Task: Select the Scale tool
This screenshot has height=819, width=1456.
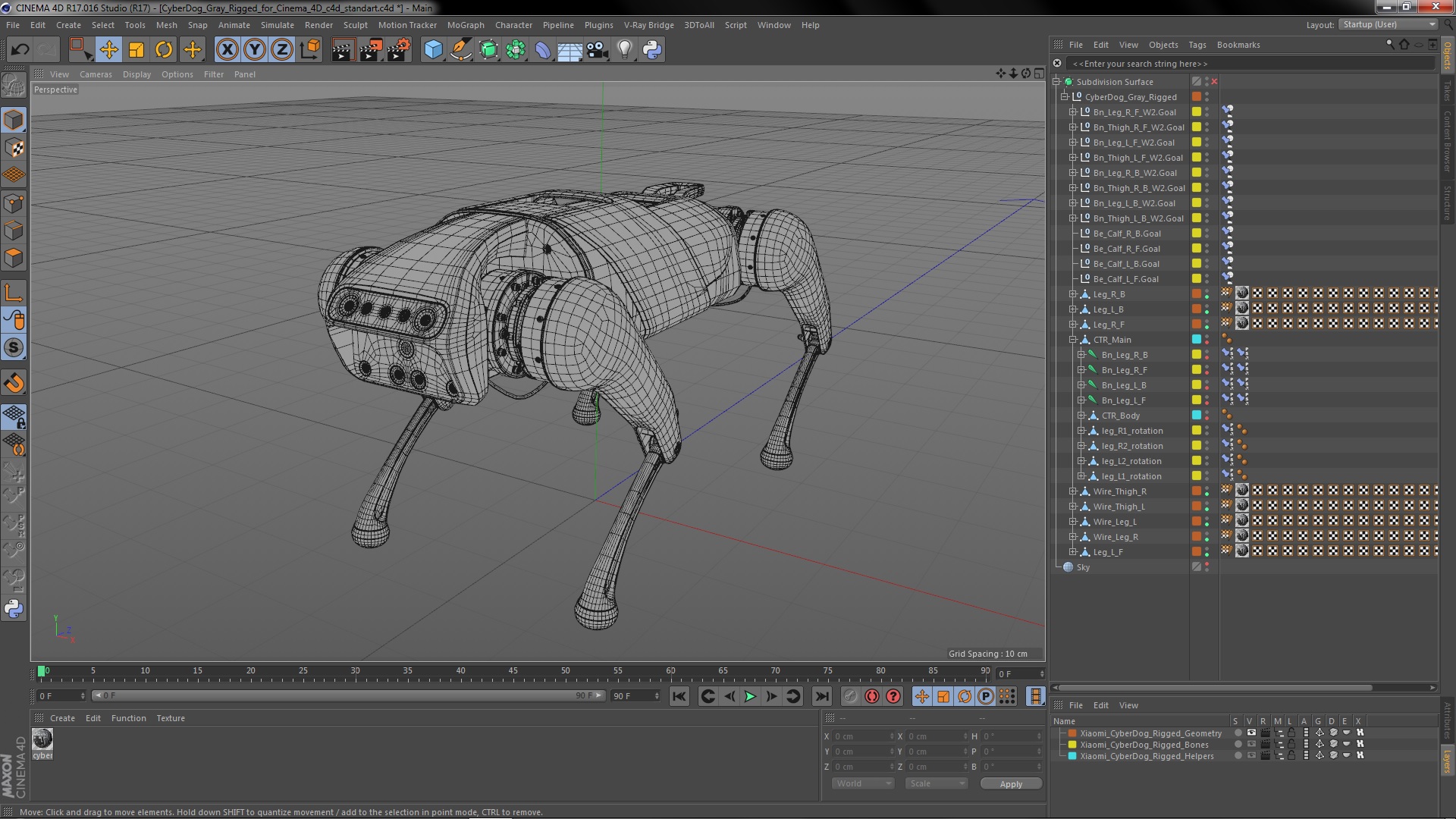Action: (136, 50)
